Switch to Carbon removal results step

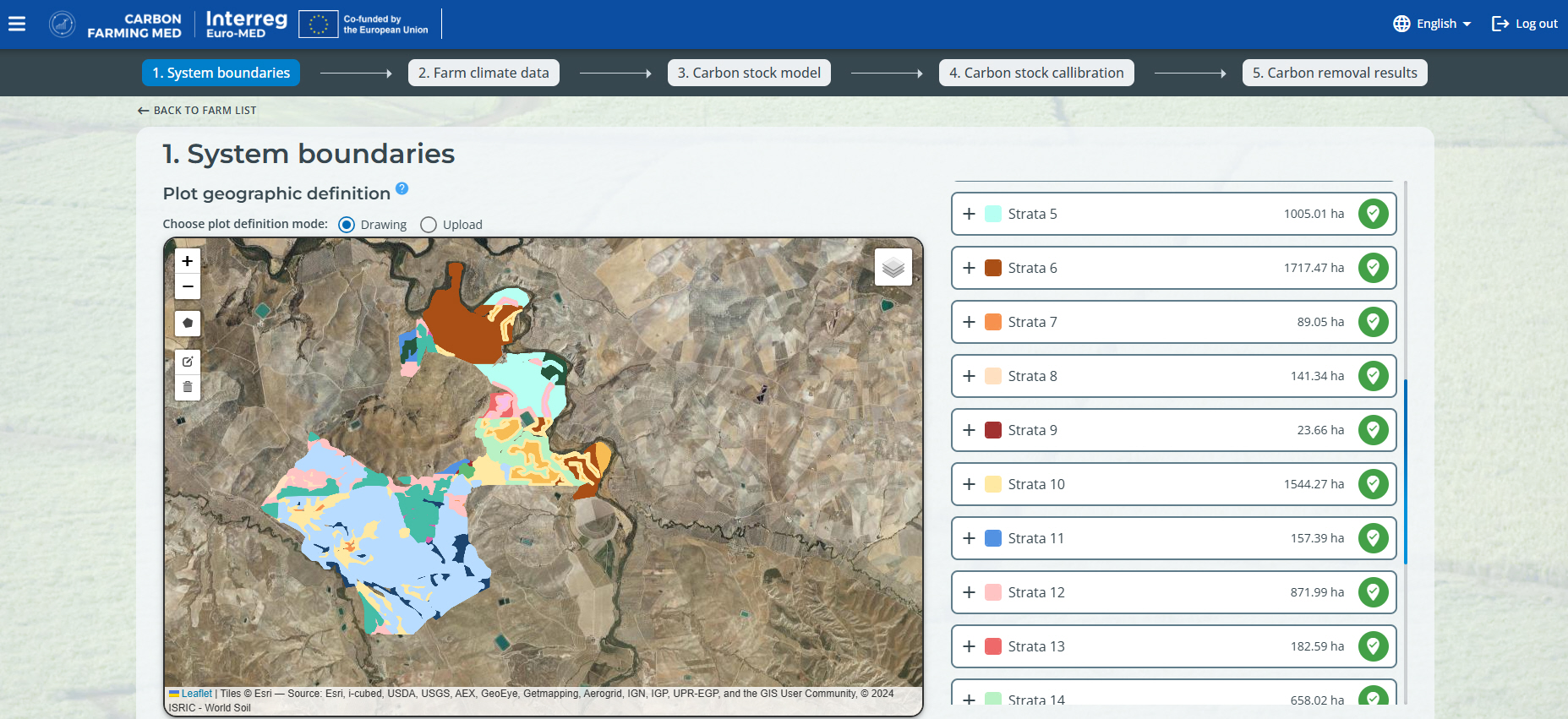pos(1334,73)
